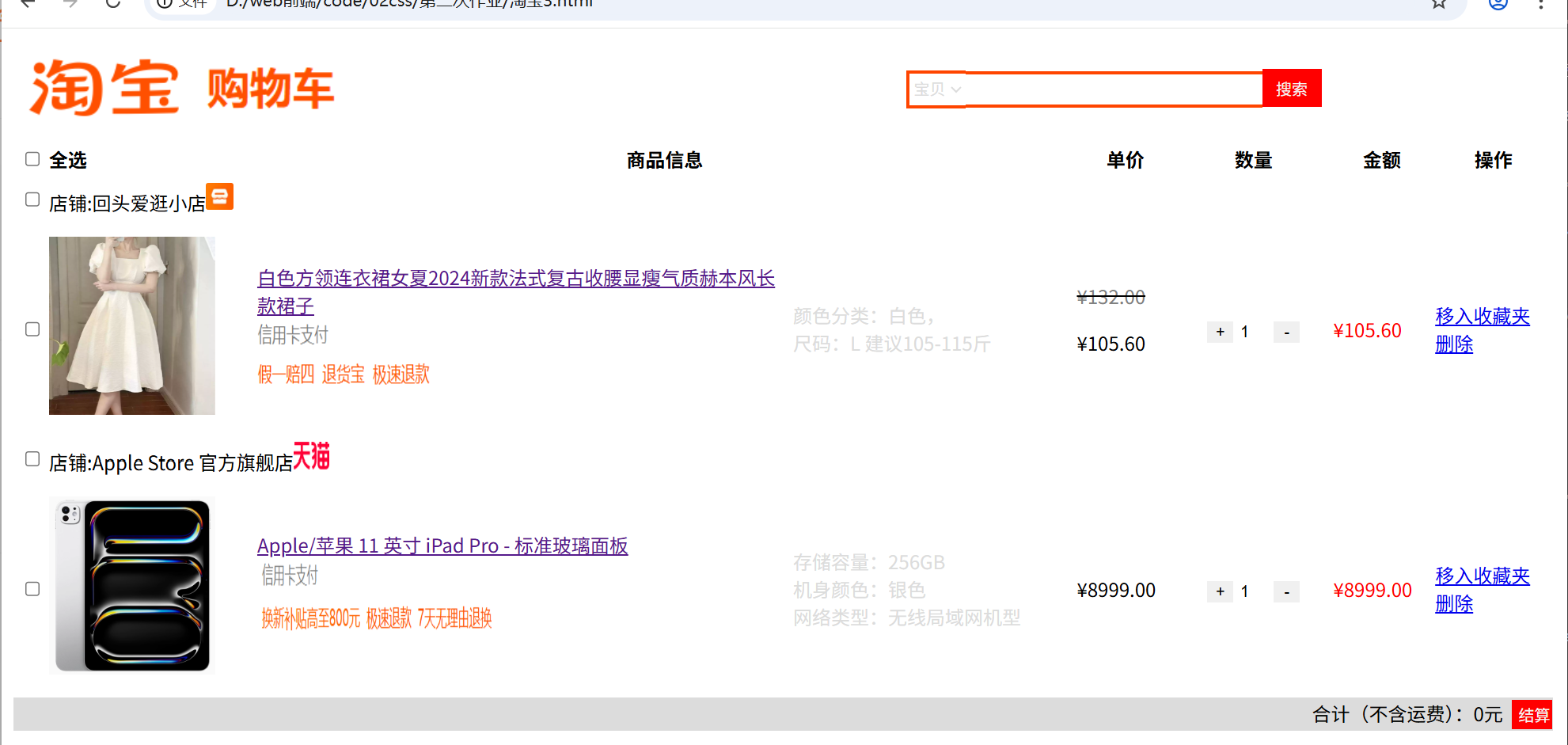Click the Taobao logo
Viewport: 1568px width, 745px height.
(x=104, y=87)
